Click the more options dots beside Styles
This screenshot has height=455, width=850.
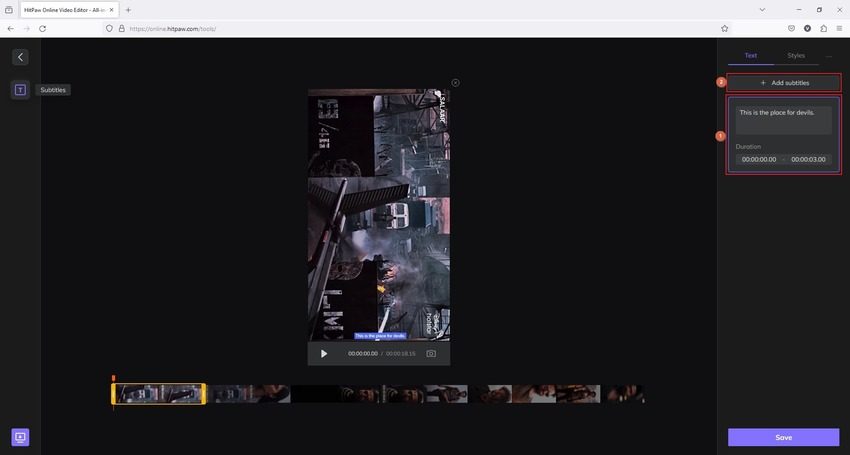click(828, 56)
